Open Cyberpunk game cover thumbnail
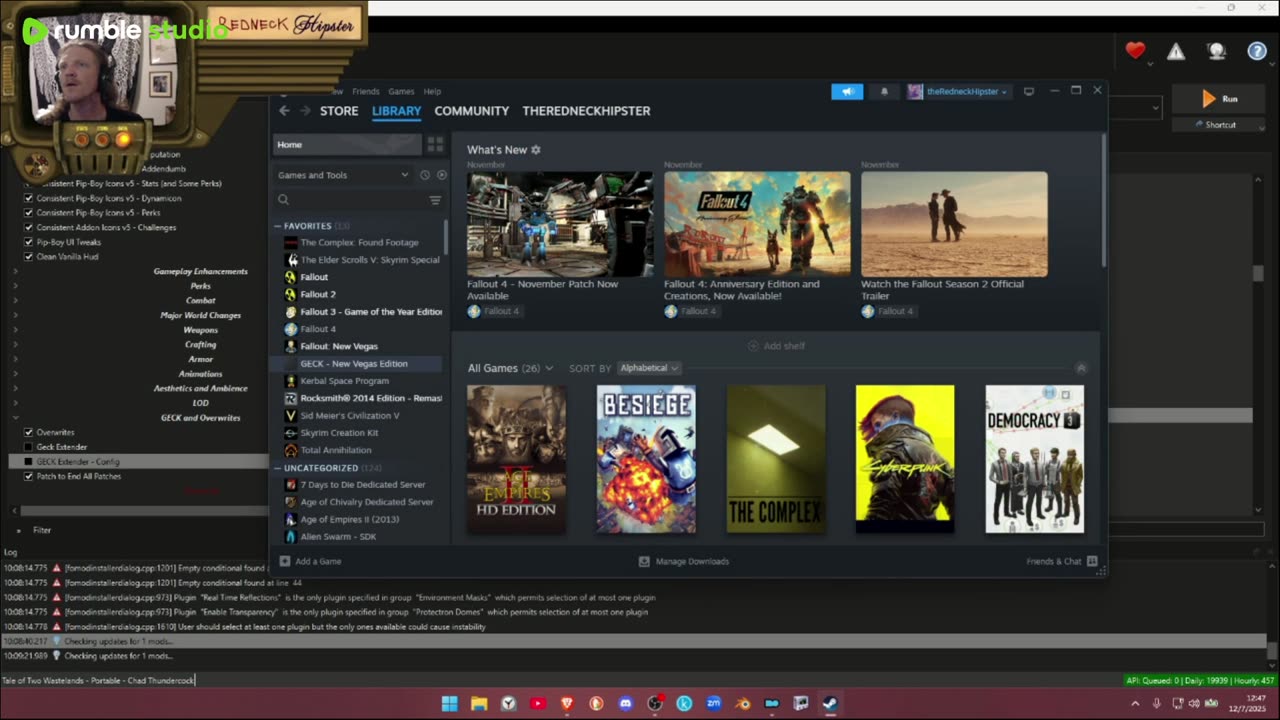The image size is (1280, 720). pos(905,459)
